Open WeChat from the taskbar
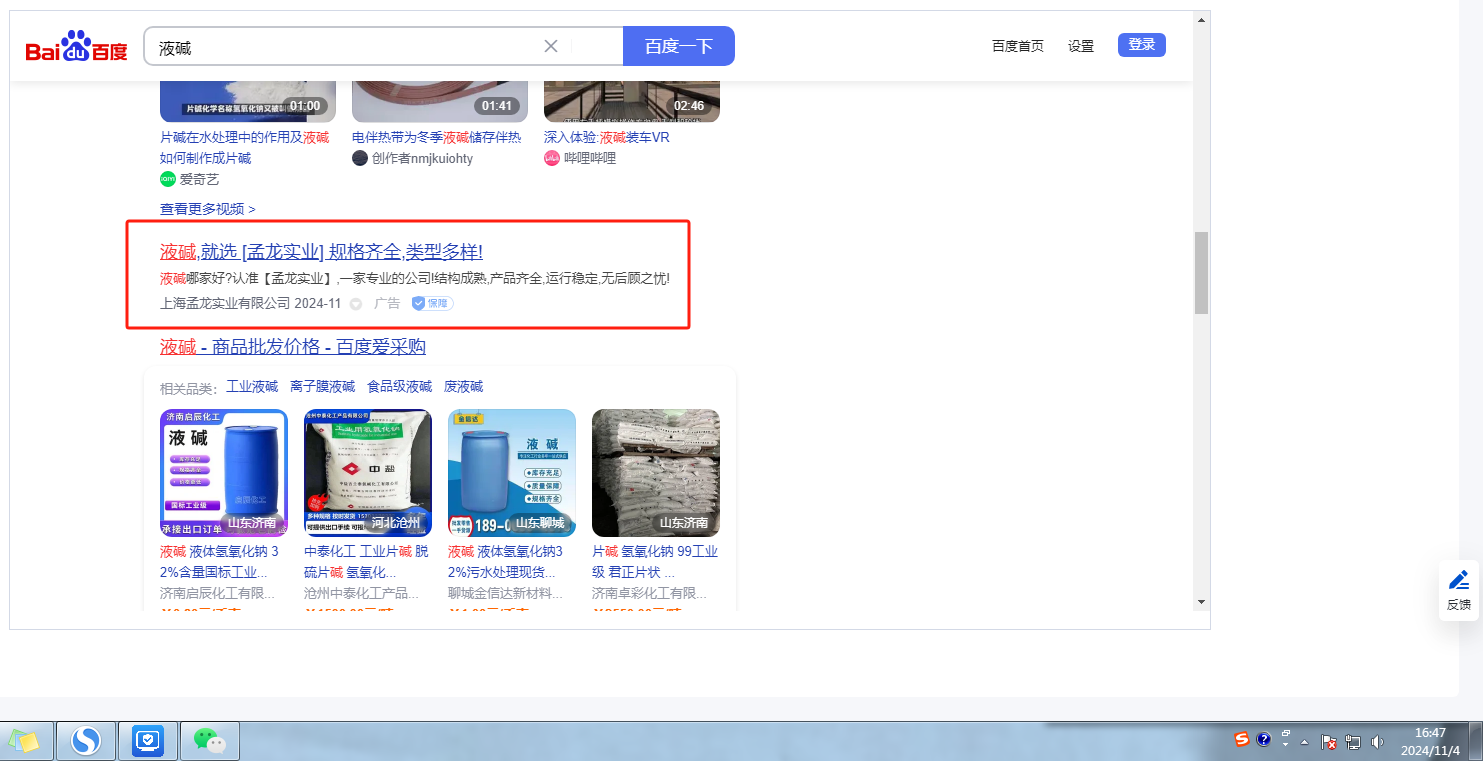 click(x=210, y=741)
